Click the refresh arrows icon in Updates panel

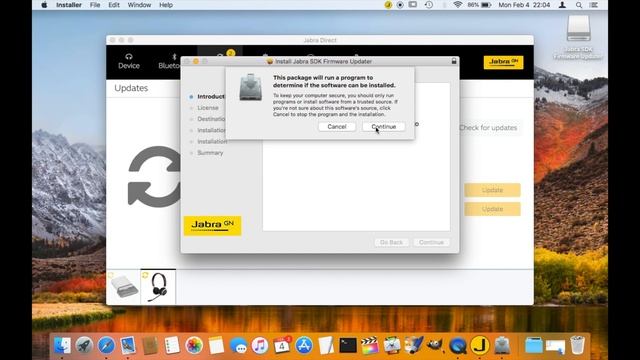point(154,176)
